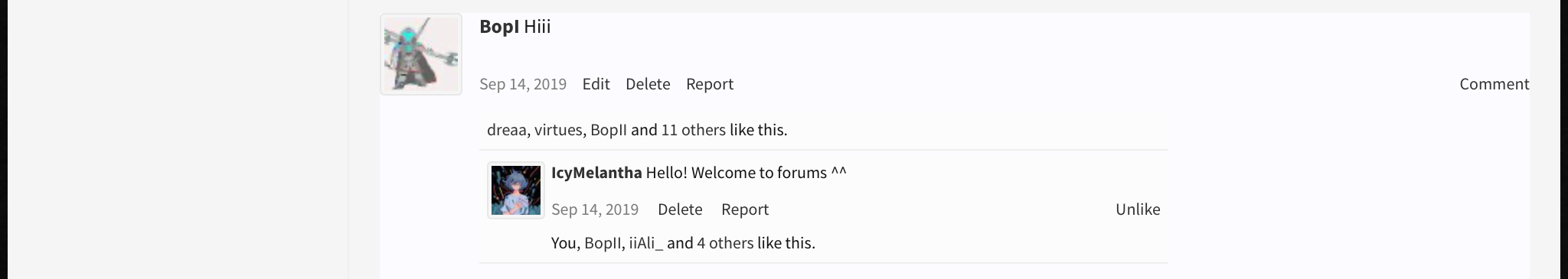
Task: Click the IcyMelantha username link
Action: click(596, 173)
